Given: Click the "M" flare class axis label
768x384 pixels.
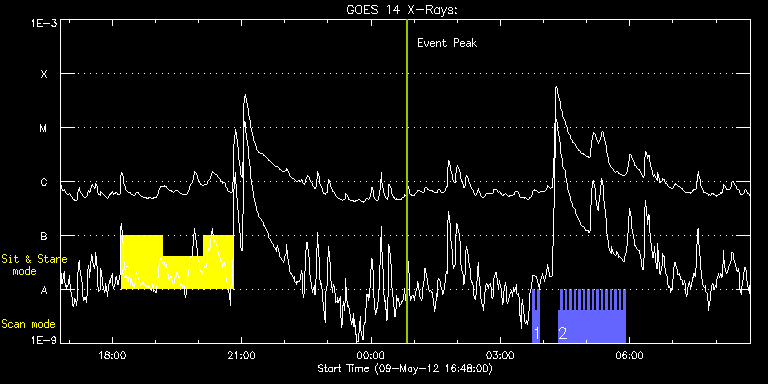Looking at the screenshot, I should [x=44, y=128].
